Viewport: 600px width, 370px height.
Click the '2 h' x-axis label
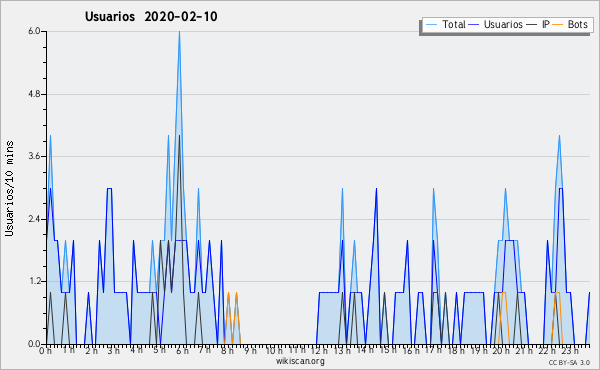[x=91, y=350]
